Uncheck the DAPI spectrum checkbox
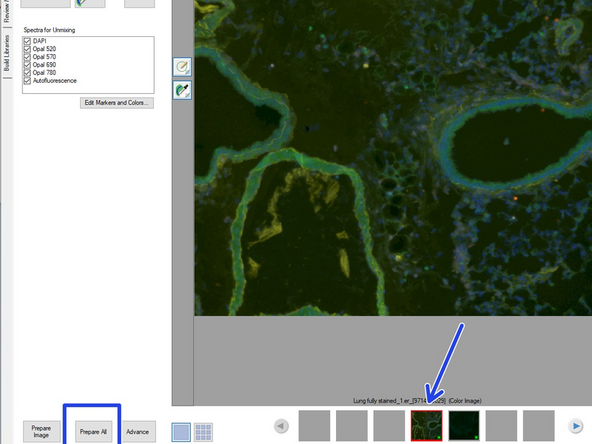592x444 pixels. (27, 41)
